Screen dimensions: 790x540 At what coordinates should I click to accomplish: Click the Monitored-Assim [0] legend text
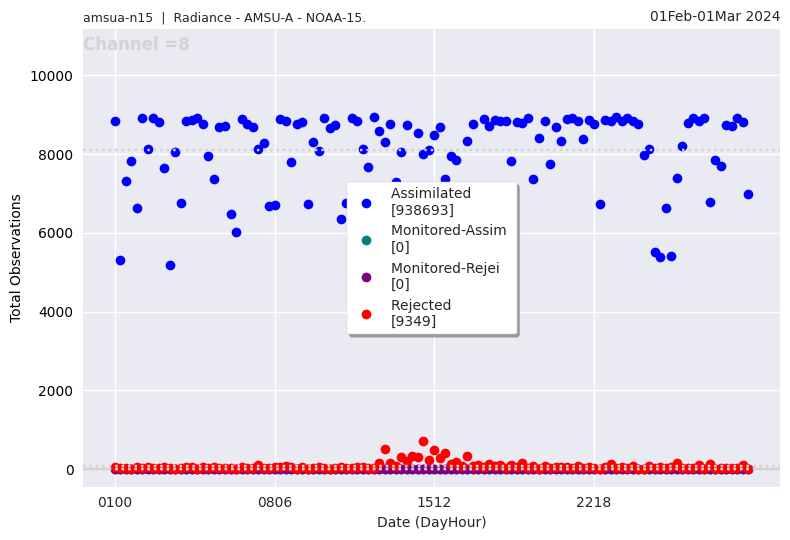click(x=448, y=239)
